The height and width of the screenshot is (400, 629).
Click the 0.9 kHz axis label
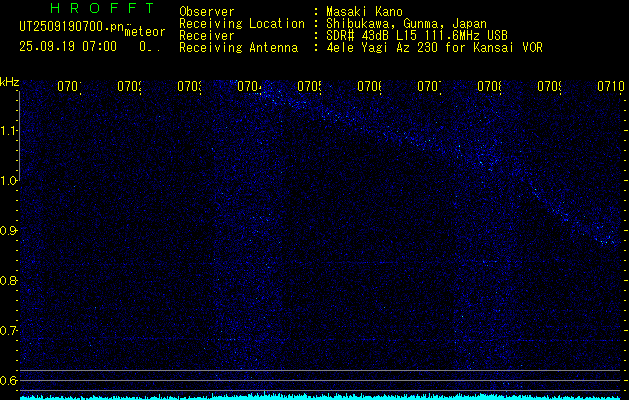(x=9, y=231)
